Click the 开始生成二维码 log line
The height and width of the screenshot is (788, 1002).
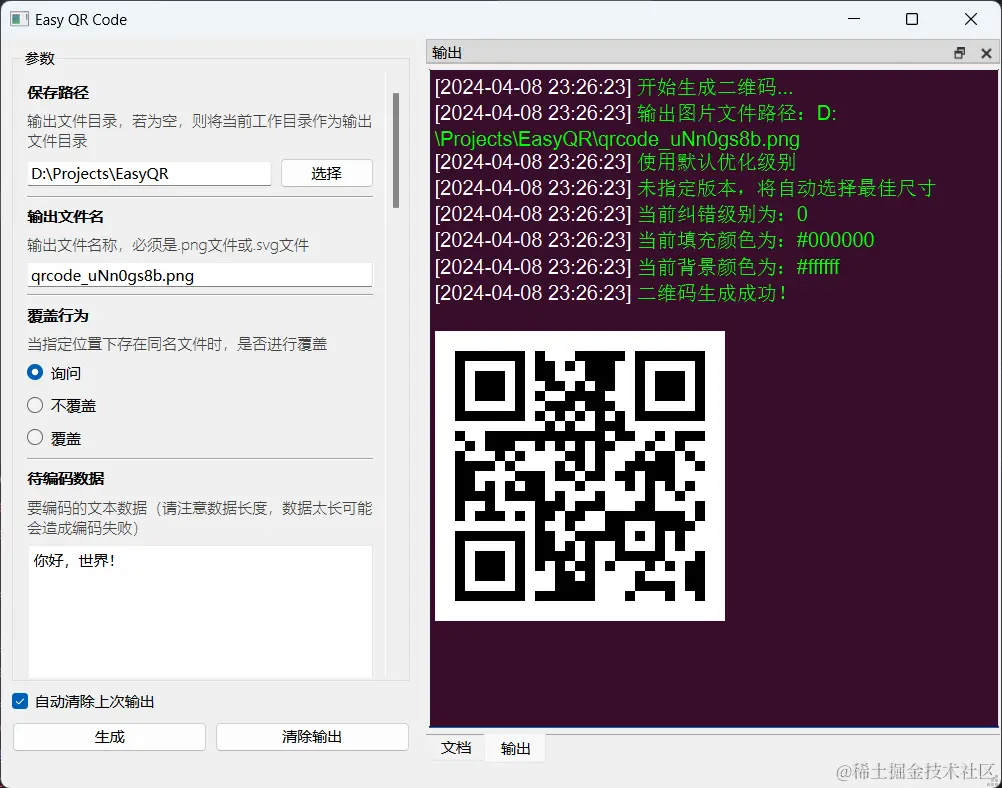(x=613, y=87)
